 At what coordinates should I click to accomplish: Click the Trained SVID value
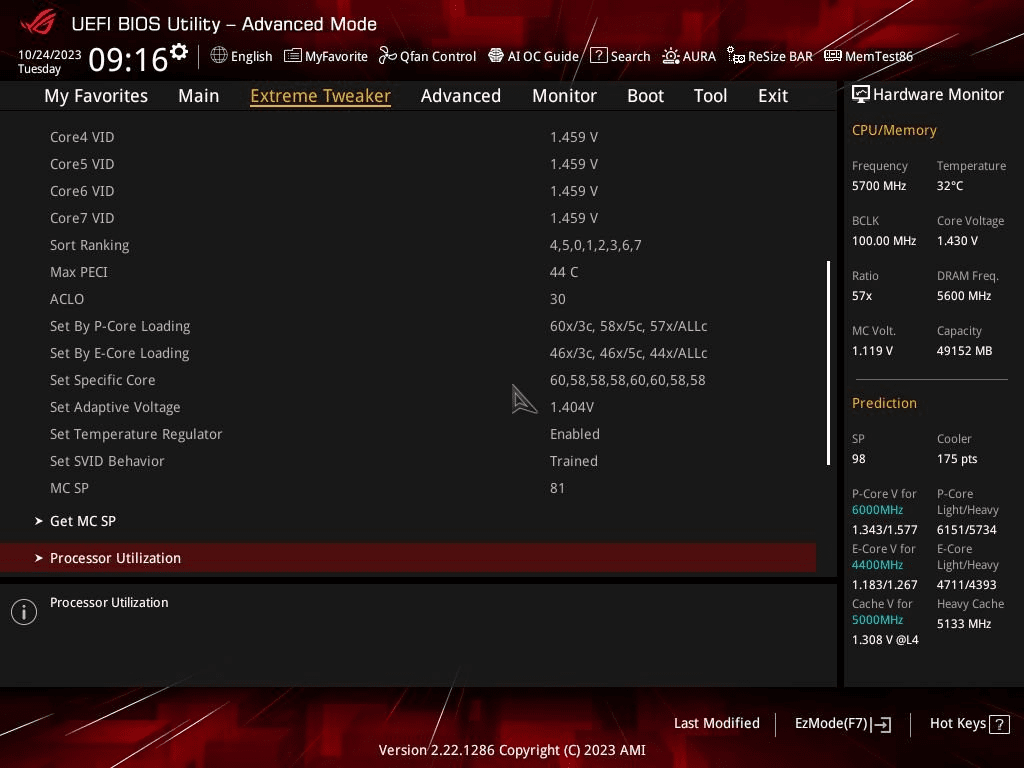point(573,461)
